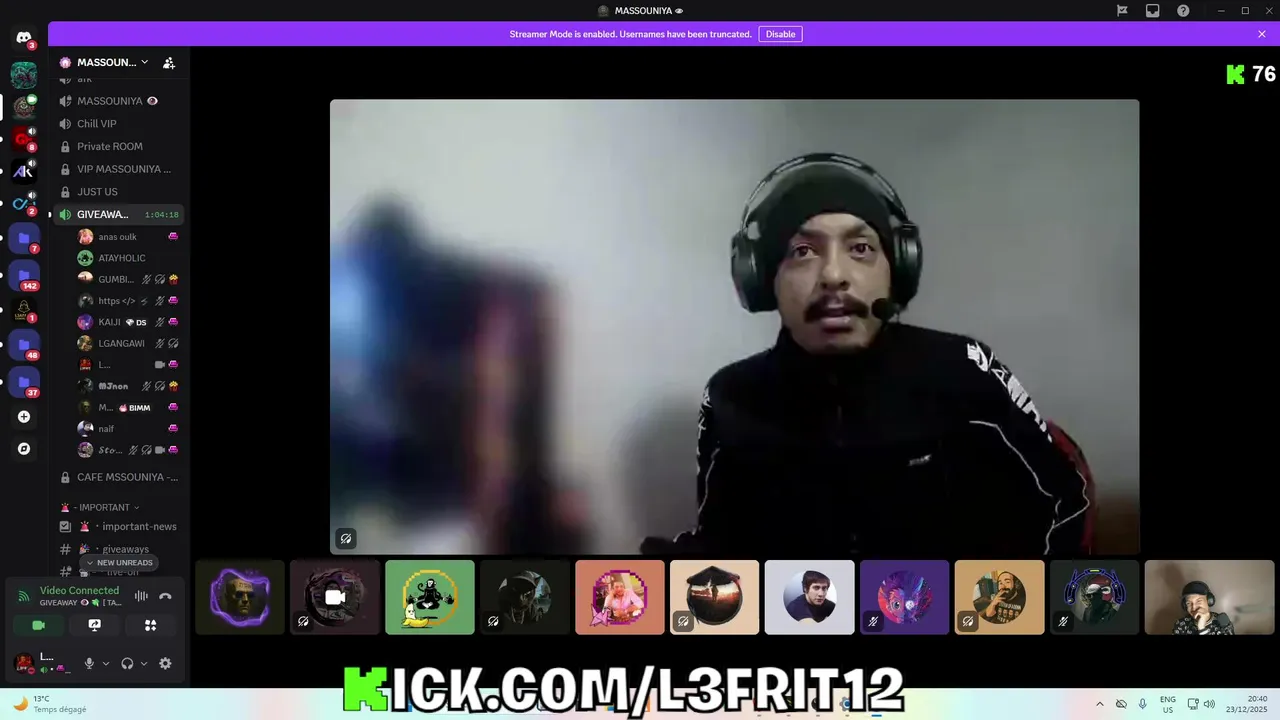This screenshot has height=720, width=1280.
Task: Start an activity with the apps icon
Action: pos(151,625)
